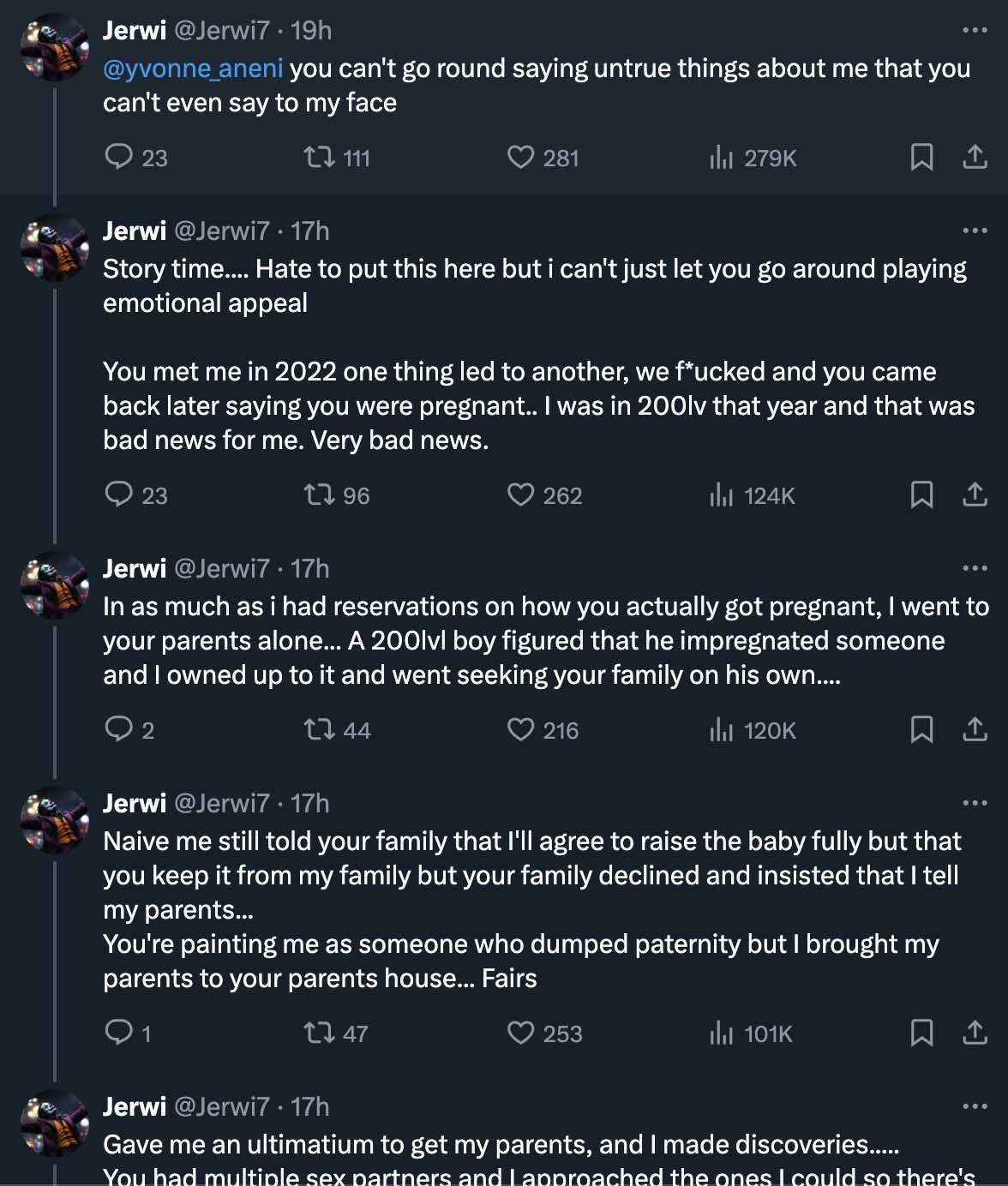This screenshot has height=1186, width=1008.
Task: Like the 'Story time' tweet with 262 likes
Action: (x=520, y=495)
